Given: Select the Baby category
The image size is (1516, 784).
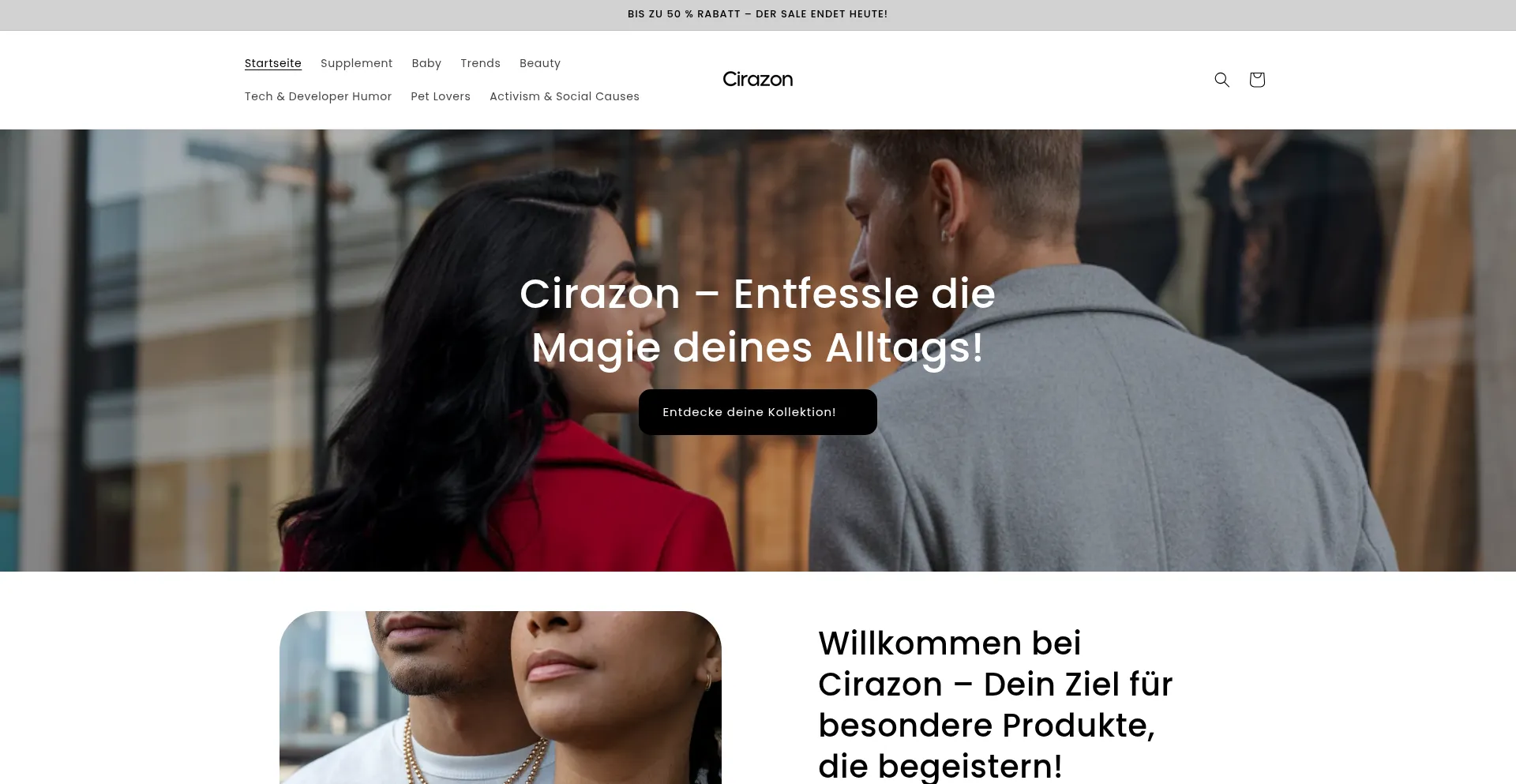Looking at the screenshot, I should (426, 63).
